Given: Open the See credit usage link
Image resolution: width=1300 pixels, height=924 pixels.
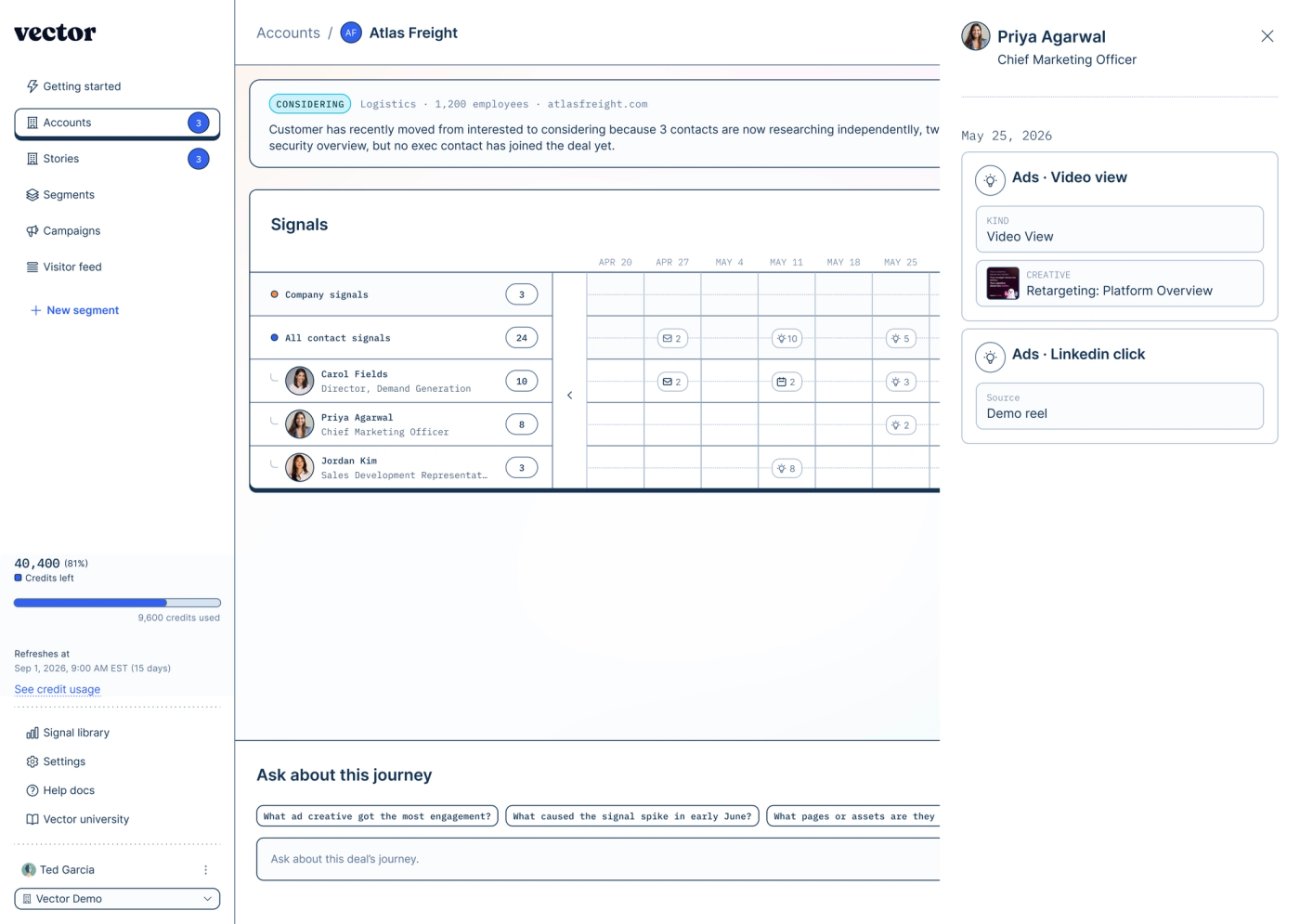Looking at the screenshot, I should [x=58, y=689].
